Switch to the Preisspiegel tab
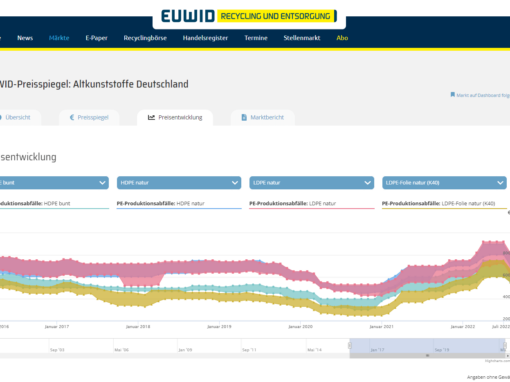This screenshot has width=510, height=382. pos(89,117)
